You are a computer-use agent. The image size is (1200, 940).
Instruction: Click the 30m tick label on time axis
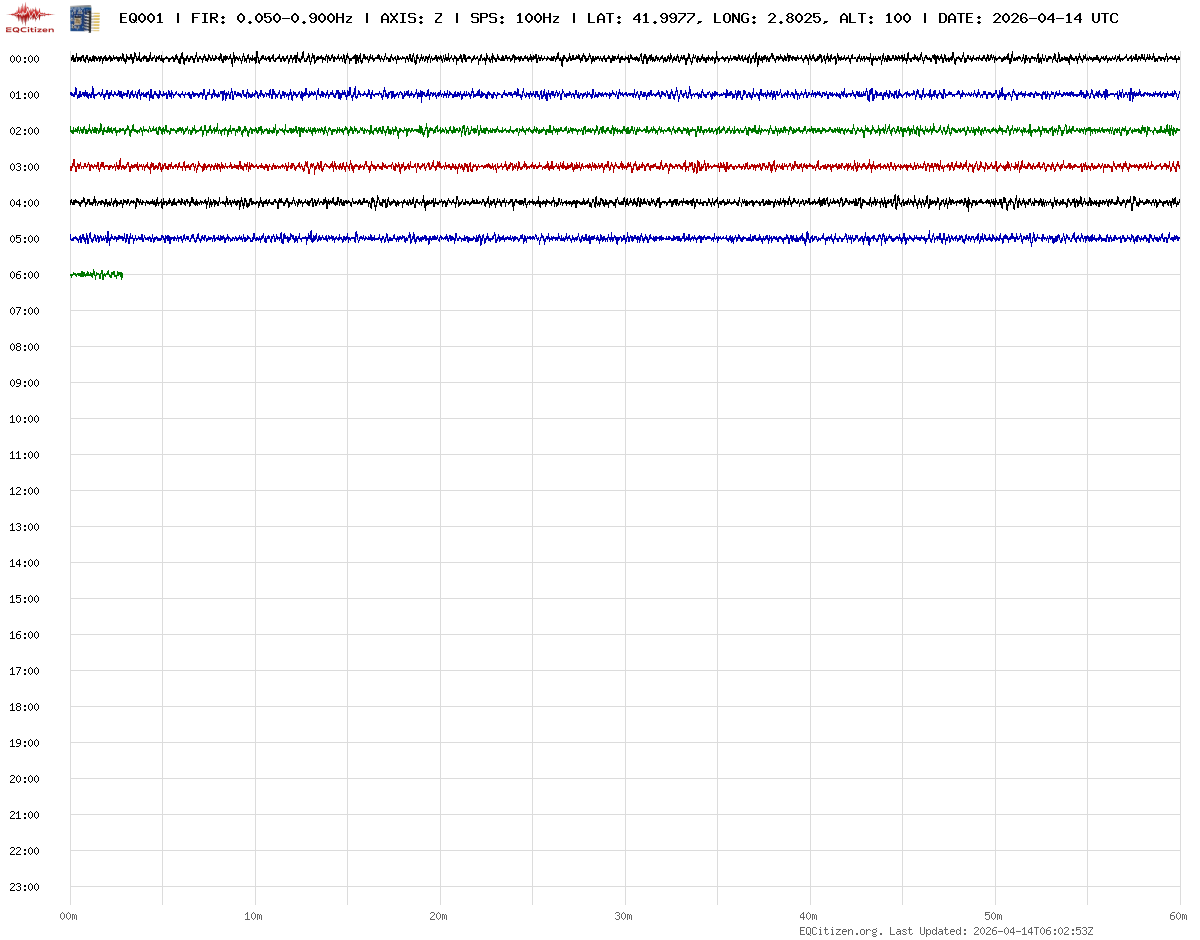[x=623, y=916]
